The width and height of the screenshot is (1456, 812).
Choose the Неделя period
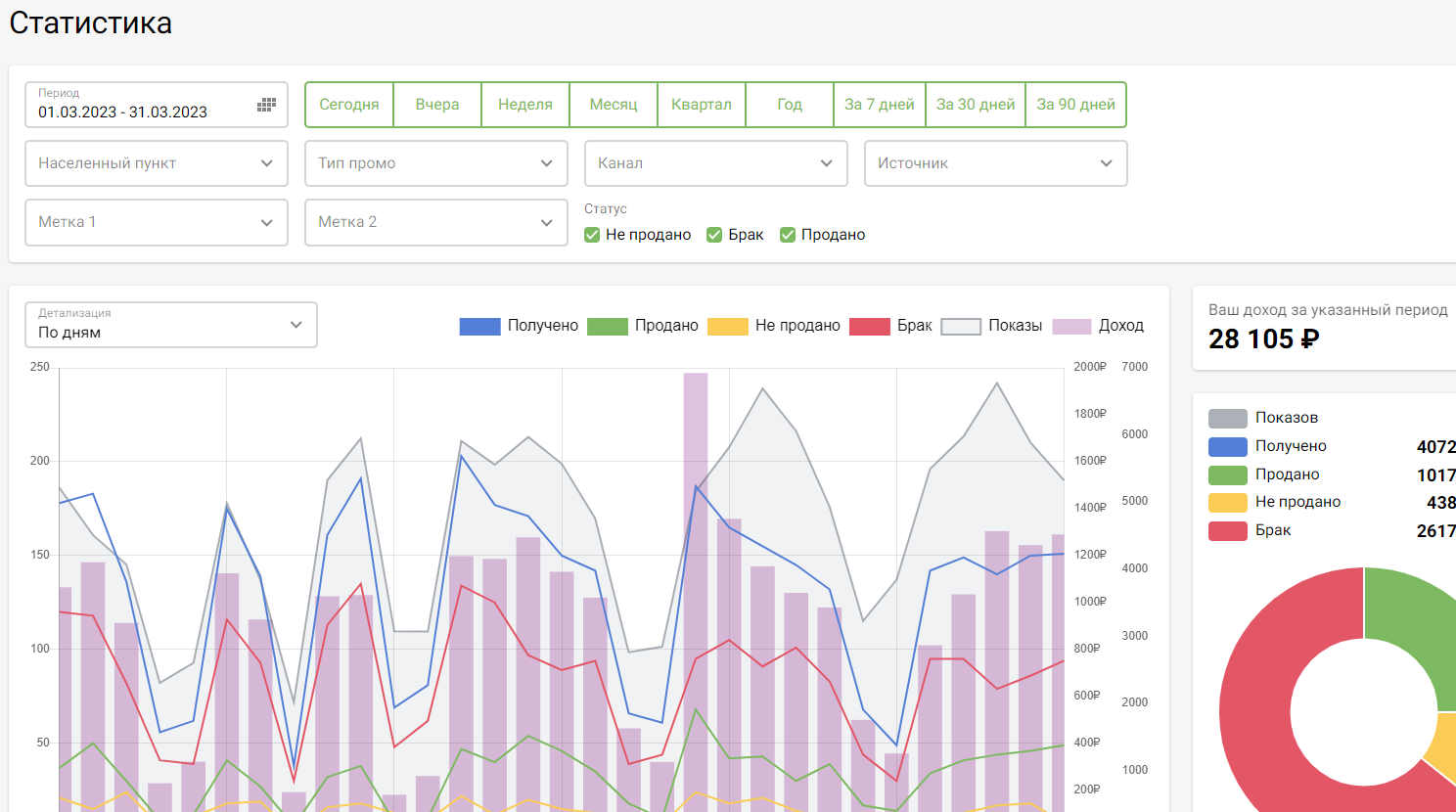click(x=525, y=105)
